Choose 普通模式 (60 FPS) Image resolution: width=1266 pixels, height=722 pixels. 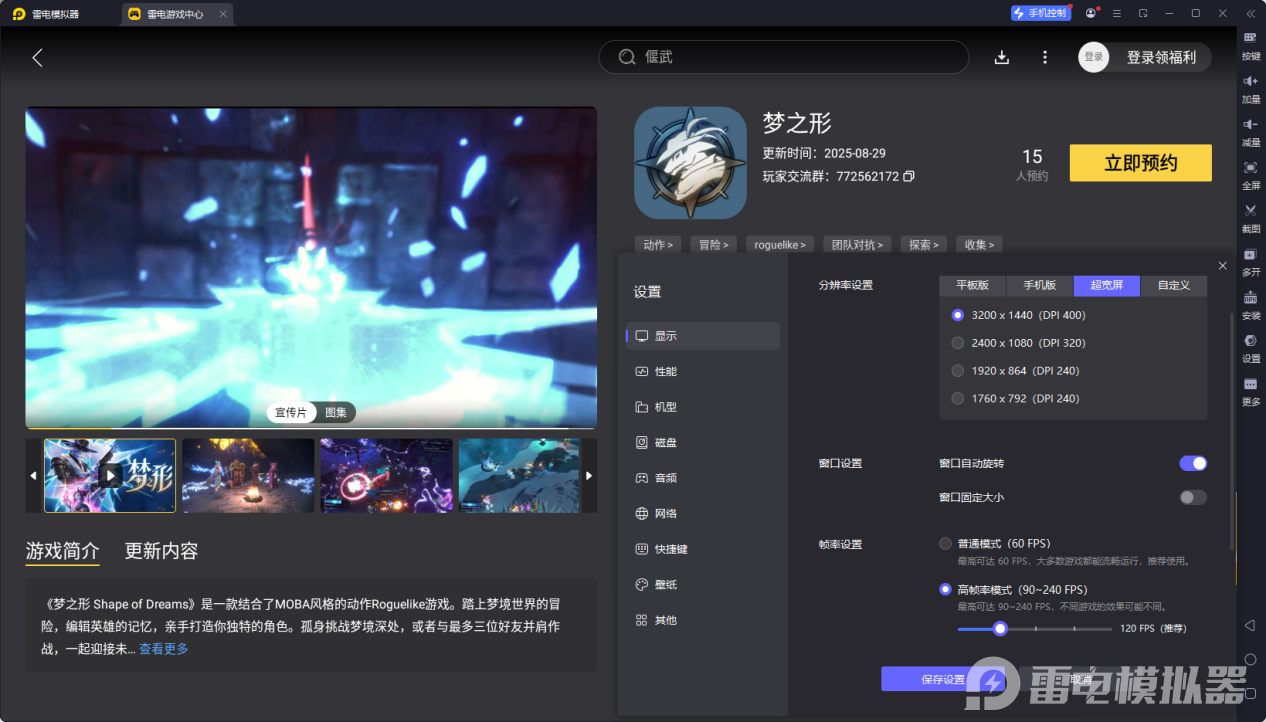pos(945,544)
